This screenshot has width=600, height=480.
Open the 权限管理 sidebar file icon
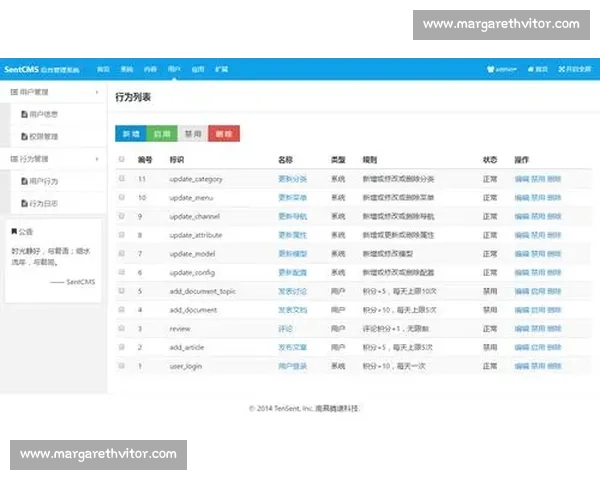24,136
